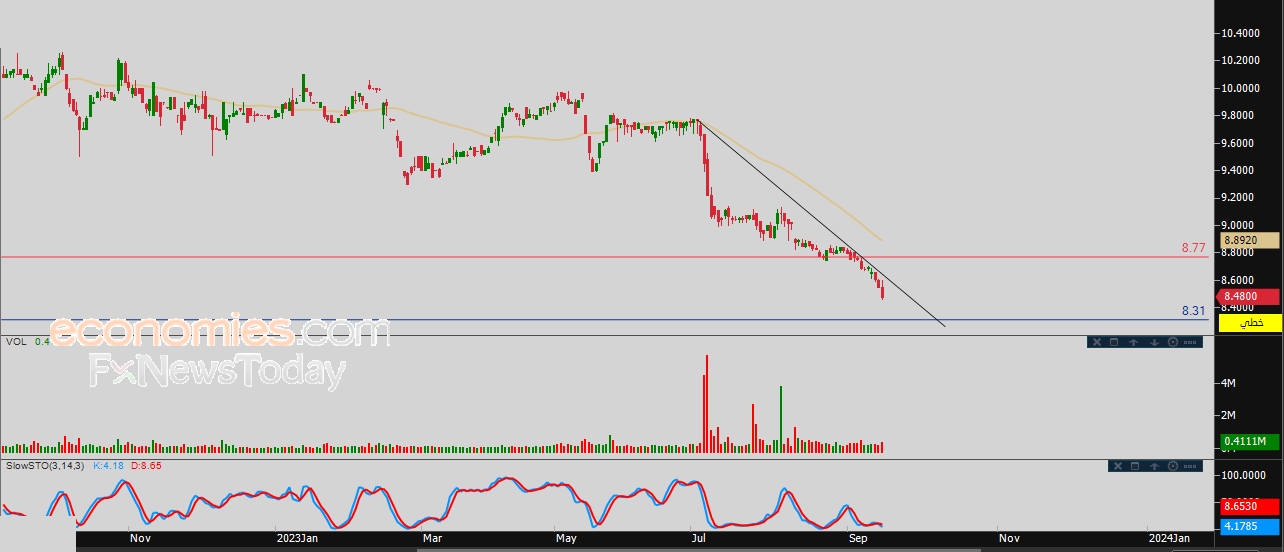1284x552 pixels.
Task: Click the Jul date on the time axis
Action: pyautogui.click(x=698, y=539)
